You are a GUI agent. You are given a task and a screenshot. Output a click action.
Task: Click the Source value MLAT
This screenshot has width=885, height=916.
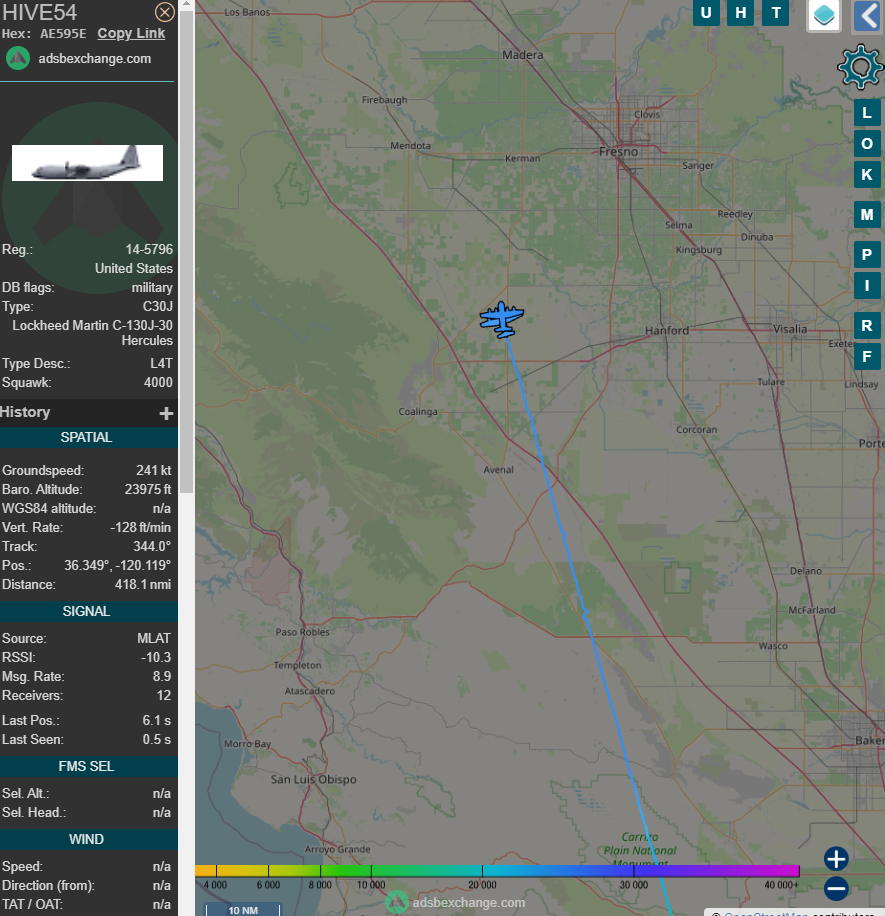click(154, 639)
